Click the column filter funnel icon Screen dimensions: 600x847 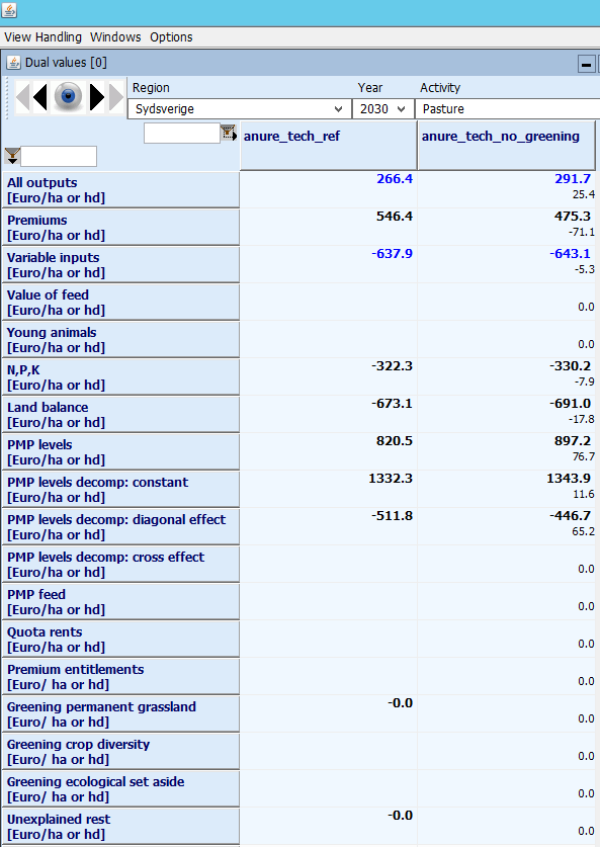pyautogui.click(x=228, y=132)
